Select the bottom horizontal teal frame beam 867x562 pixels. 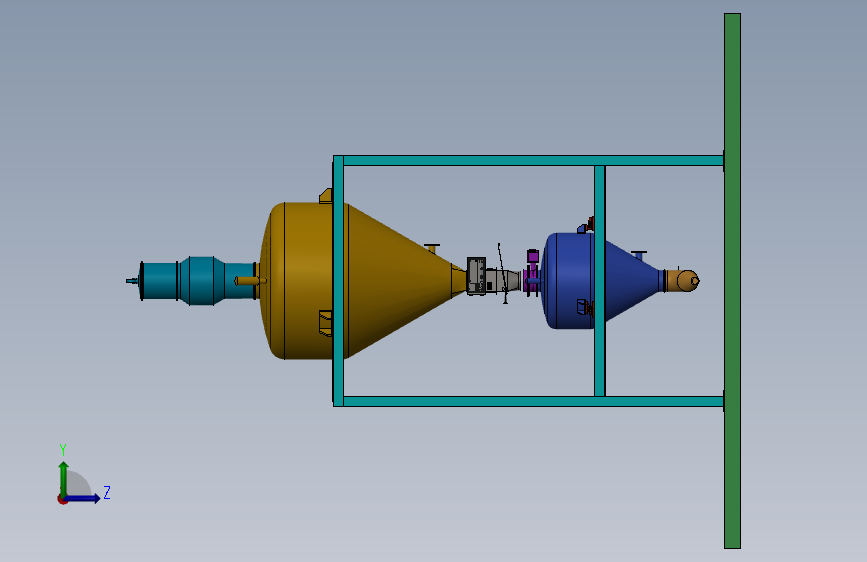point(533,401)
